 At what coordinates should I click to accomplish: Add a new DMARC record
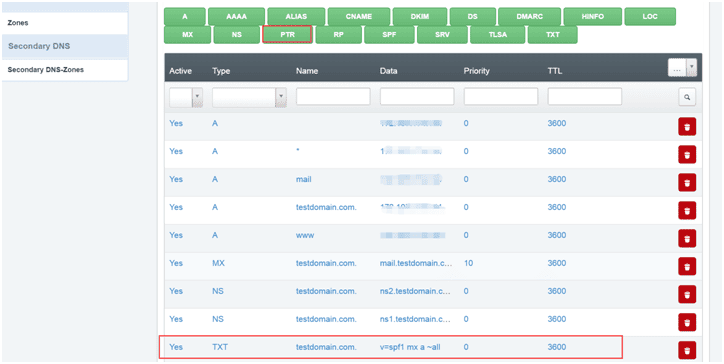click(529, 17)
